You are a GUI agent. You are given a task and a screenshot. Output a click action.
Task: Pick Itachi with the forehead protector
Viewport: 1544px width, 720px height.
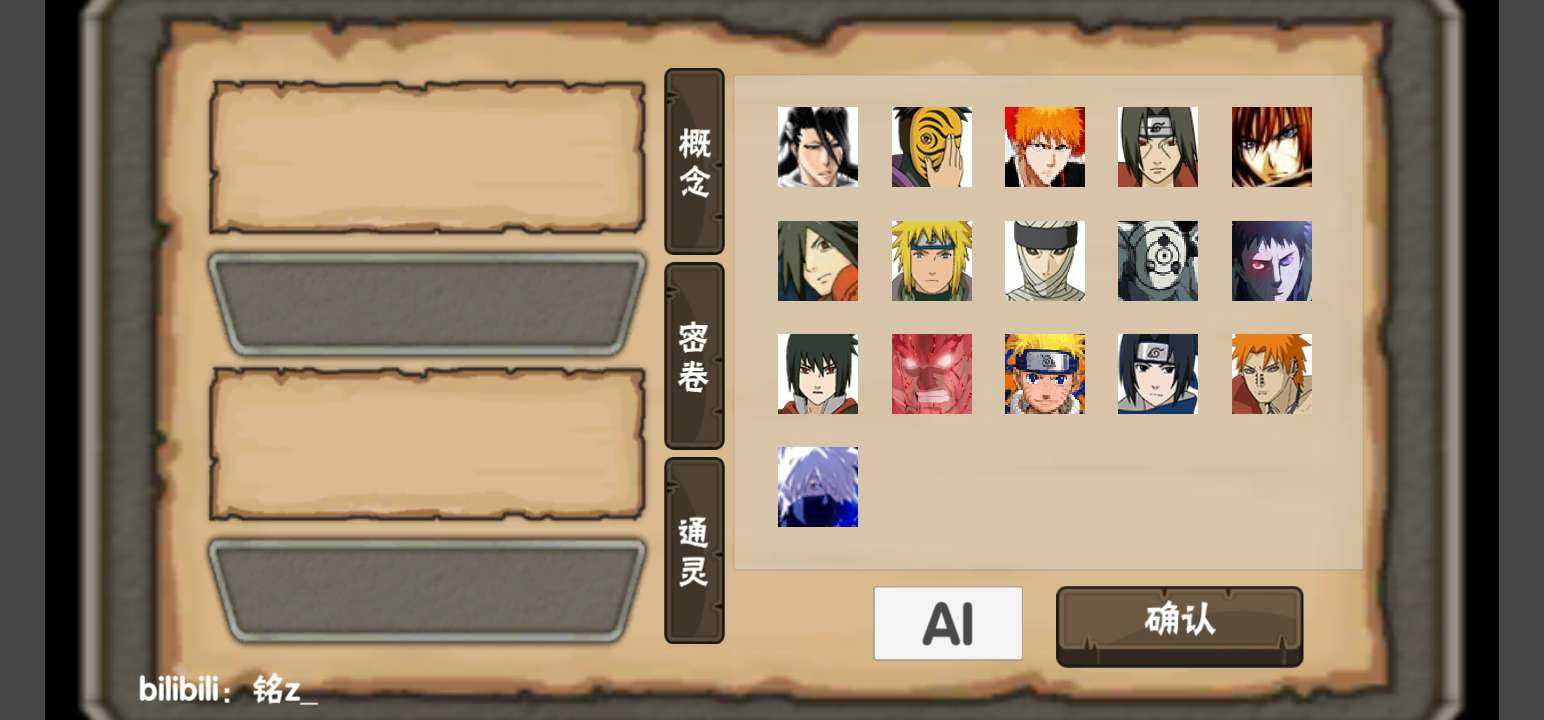click(1158, 147)
